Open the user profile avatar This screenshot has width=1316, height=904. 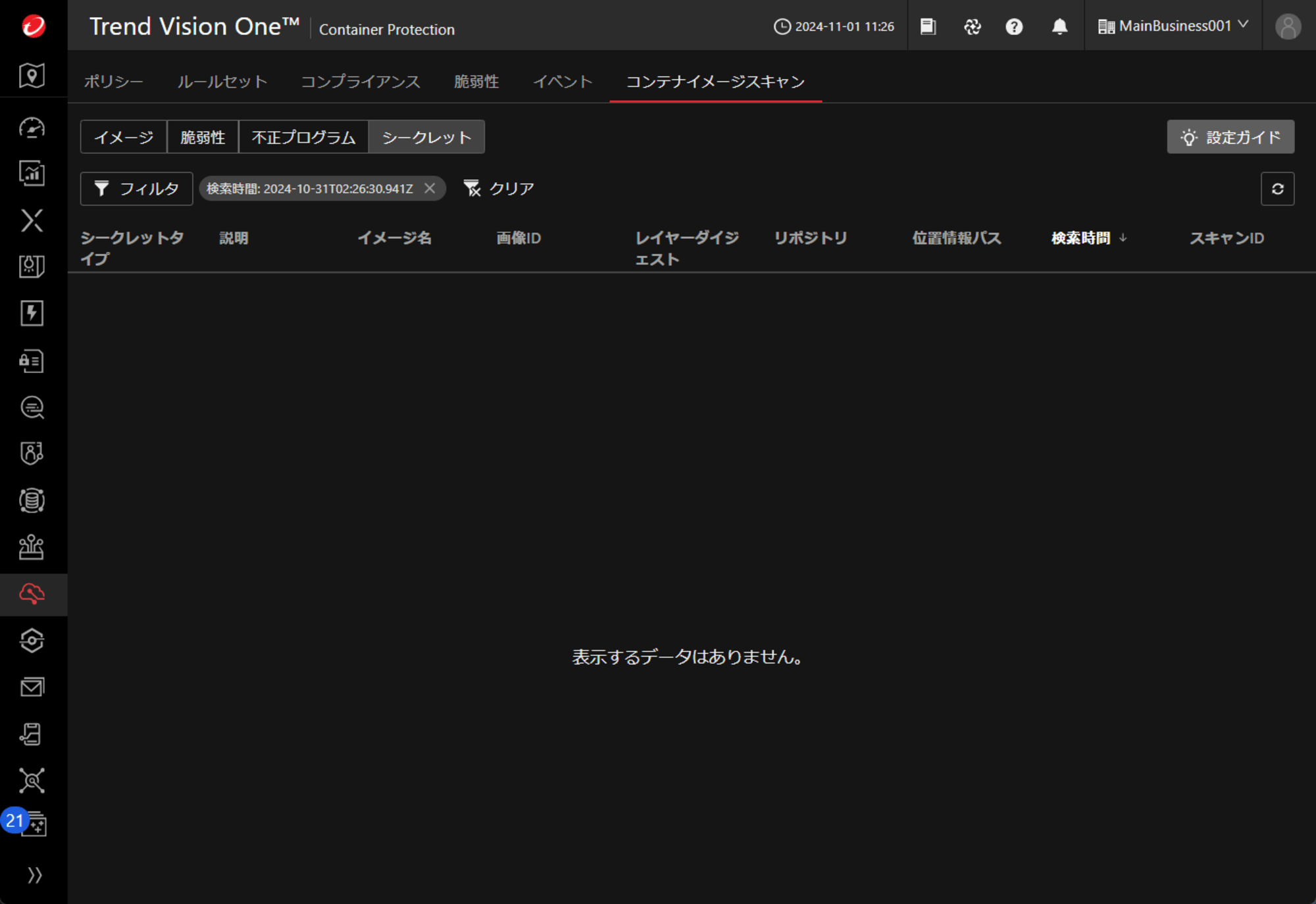click(1288, 26)
